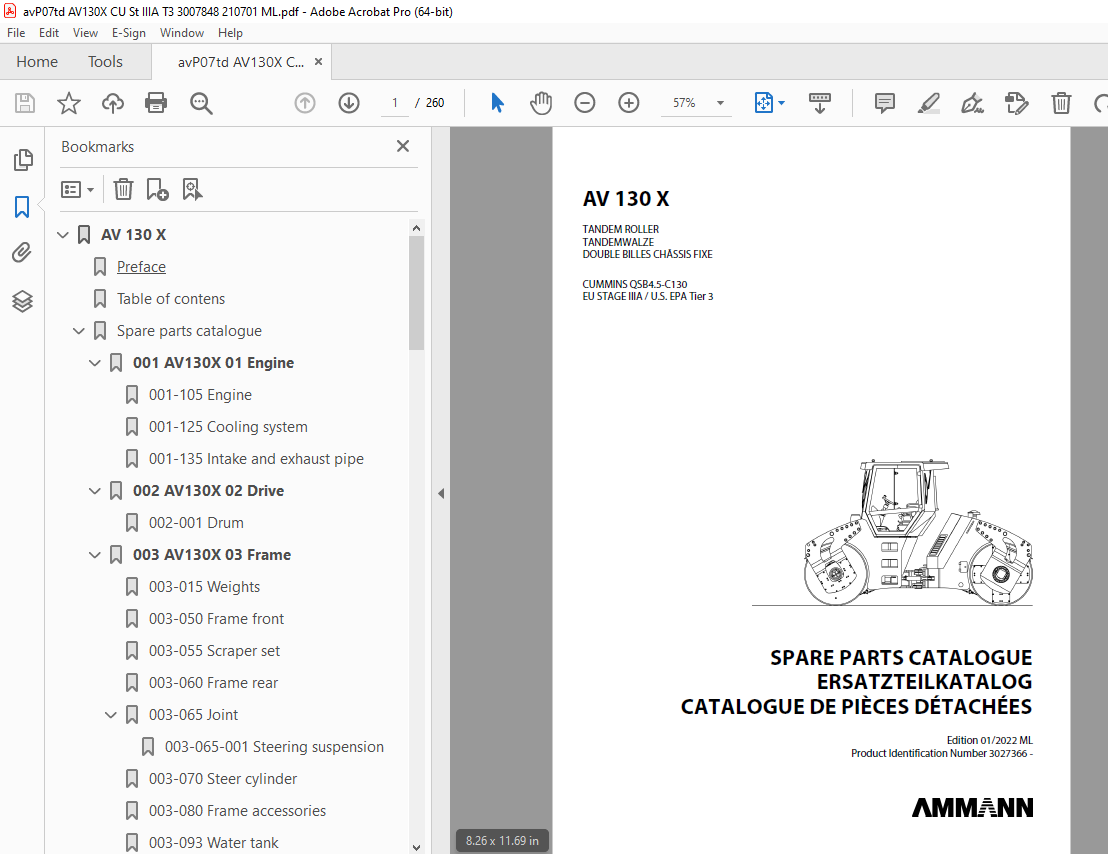Open 003-065-001 Steering suspension bookmark

(274, 747)
